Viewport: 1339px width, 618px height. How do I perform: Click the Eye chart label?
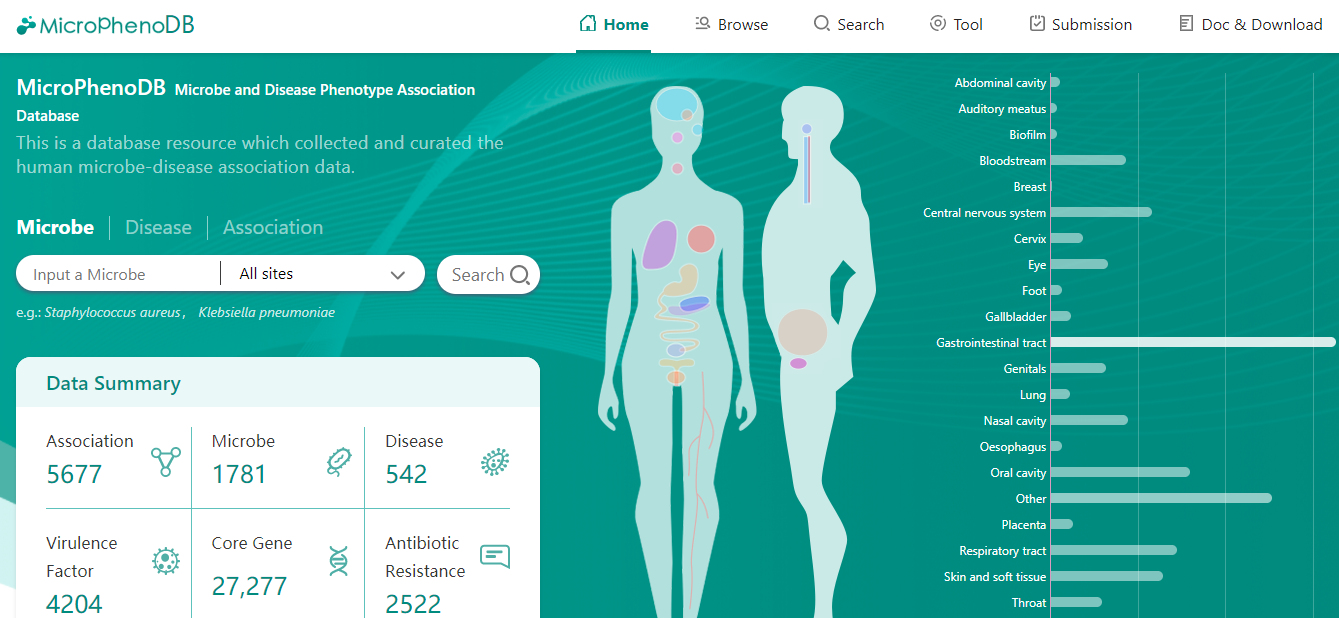click(1037, 265)
